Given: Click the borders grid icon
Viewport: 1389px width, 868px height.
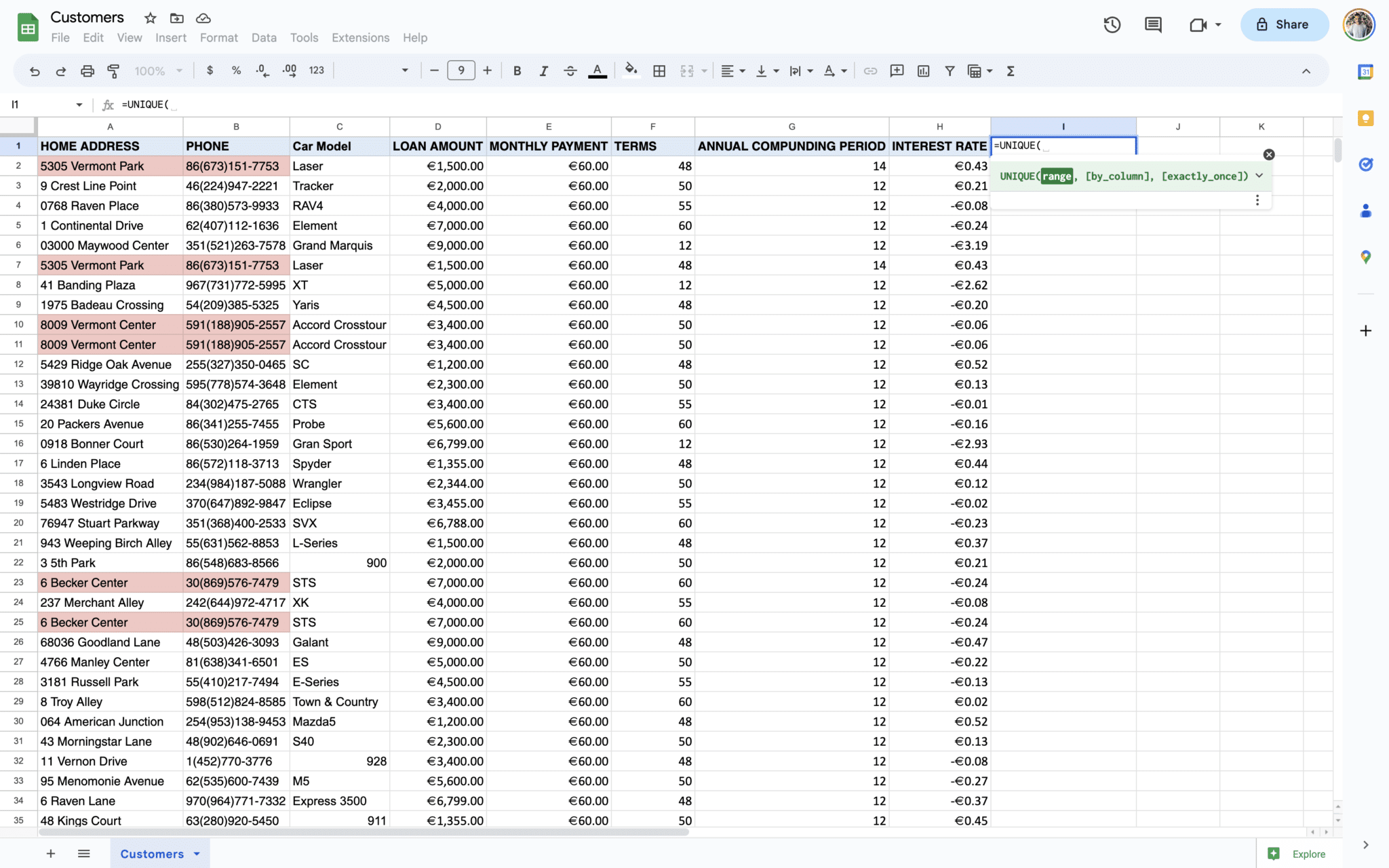Looking at the screenshot, I should tap(659, 71).
